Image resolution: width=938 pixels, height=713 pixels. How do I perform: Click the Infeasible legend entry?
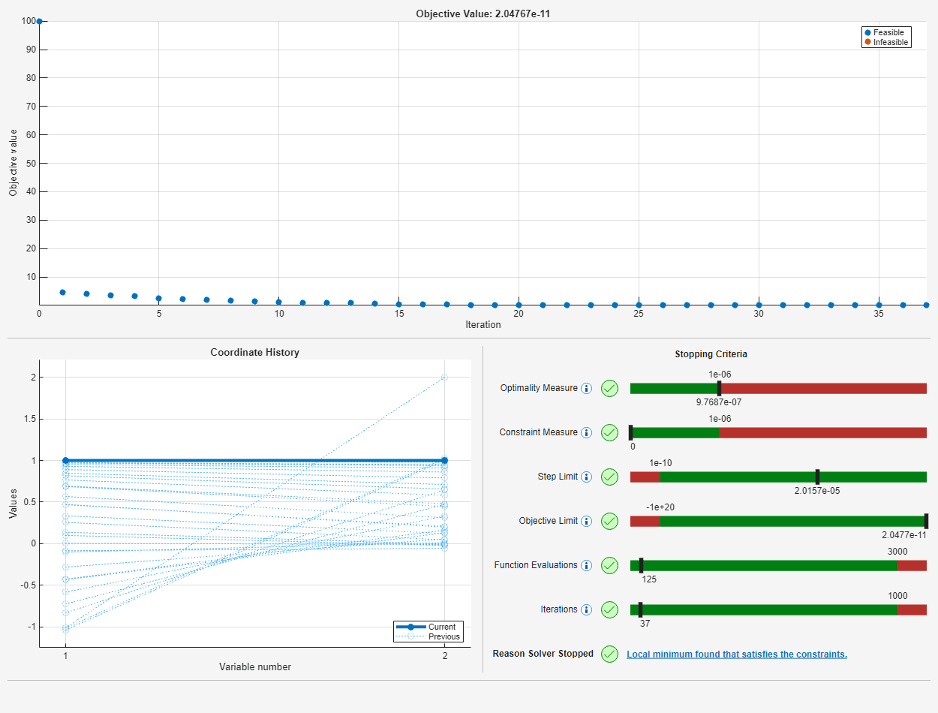point(887,42)
